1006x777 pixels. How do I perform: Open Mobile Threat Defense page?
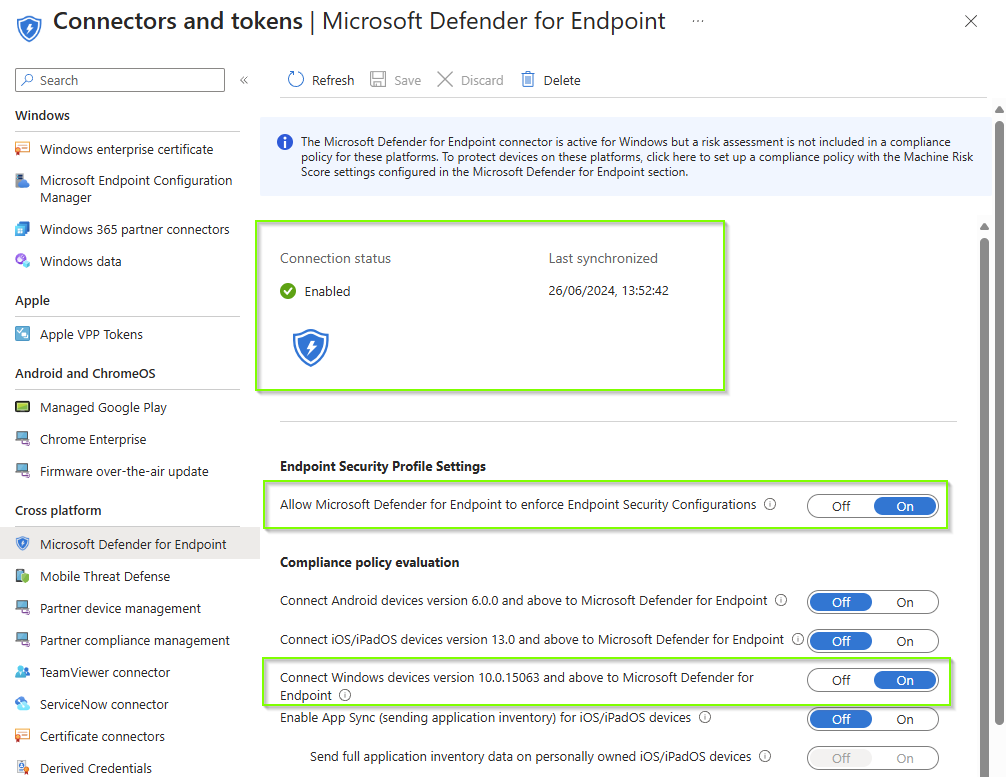105,576
